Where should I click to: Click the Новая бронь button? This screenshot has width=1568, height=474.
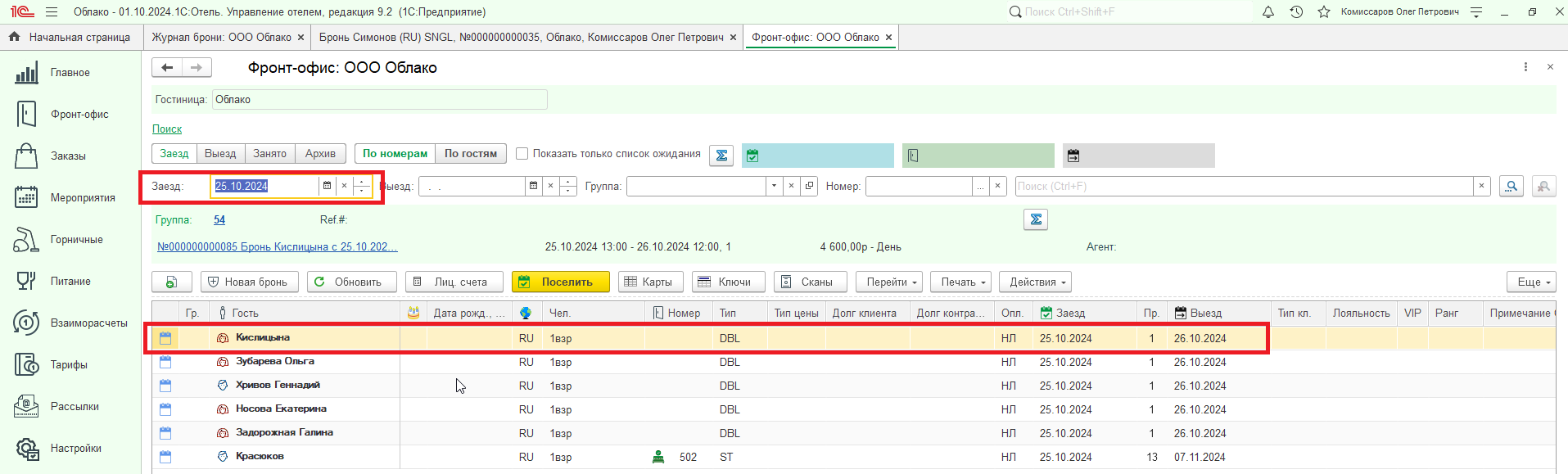(x=250, y=282)
